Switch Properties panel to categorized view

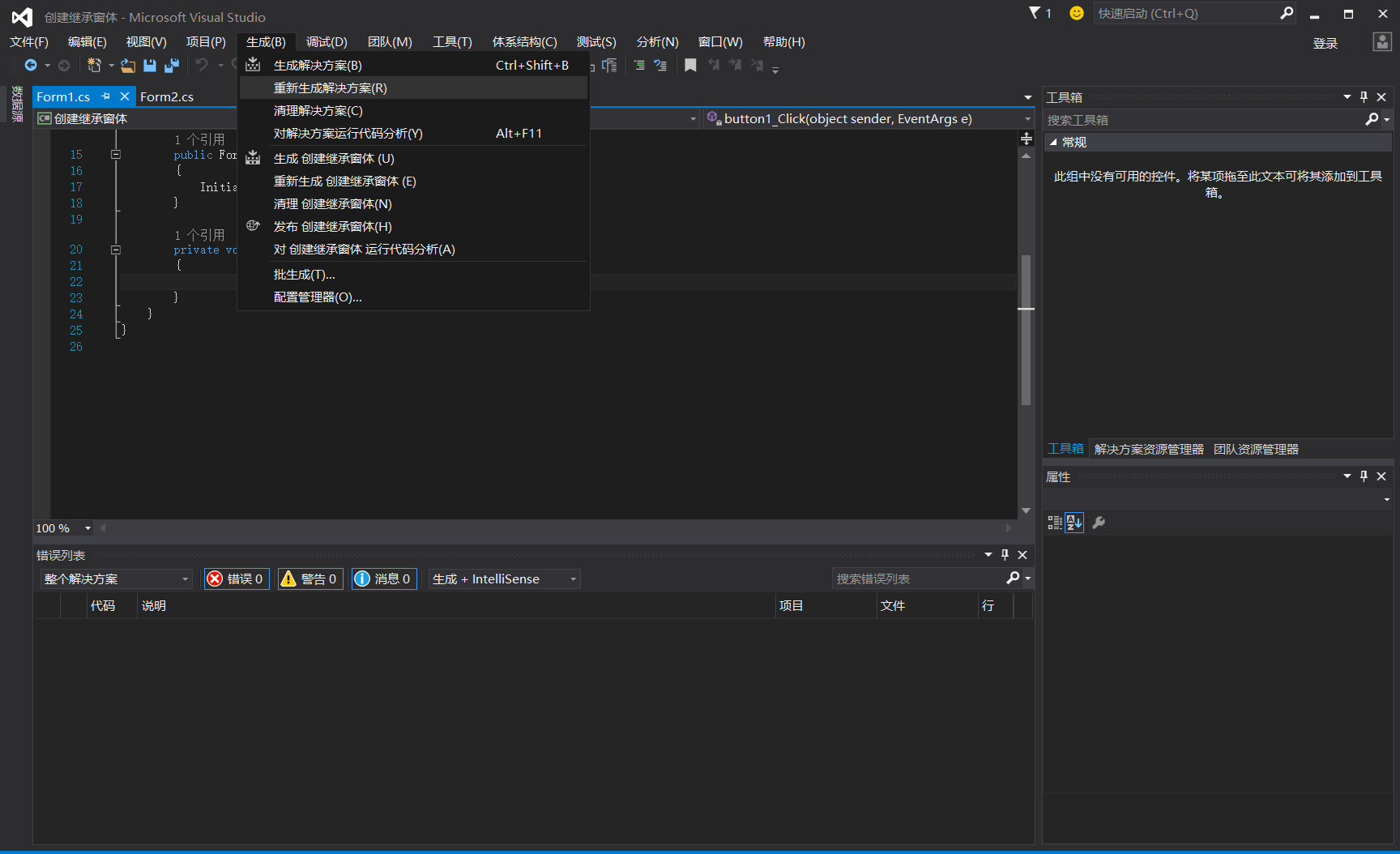(1054, 523)
